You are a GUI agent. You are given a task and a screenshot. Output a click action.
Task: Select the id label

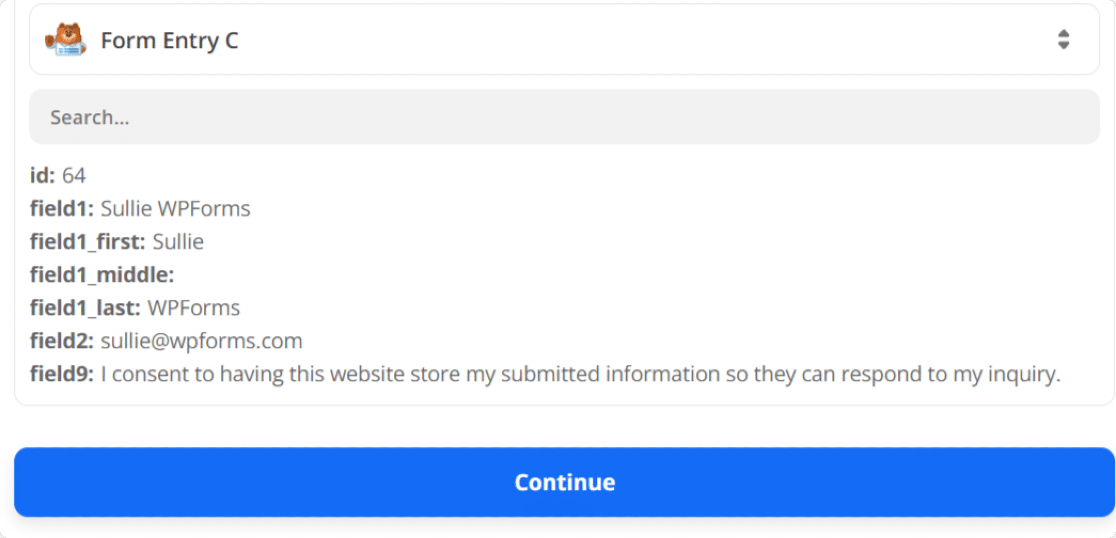(43, 175)
